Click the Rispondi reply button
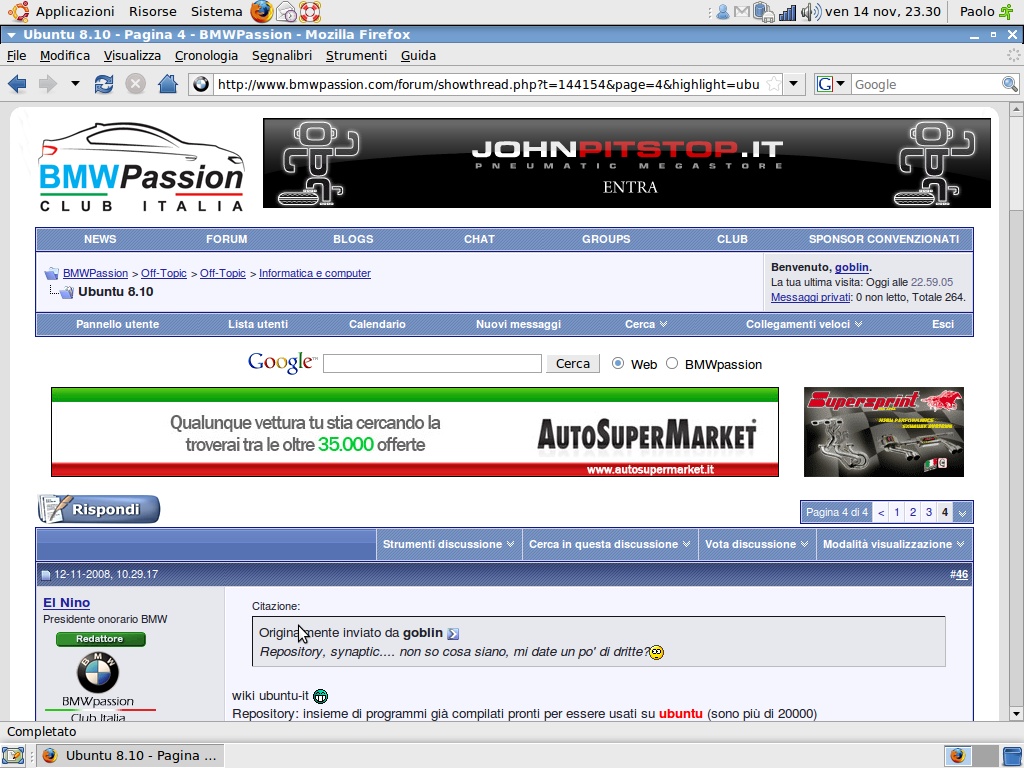This screenshot has width=1024, height=768. [99, 509]
